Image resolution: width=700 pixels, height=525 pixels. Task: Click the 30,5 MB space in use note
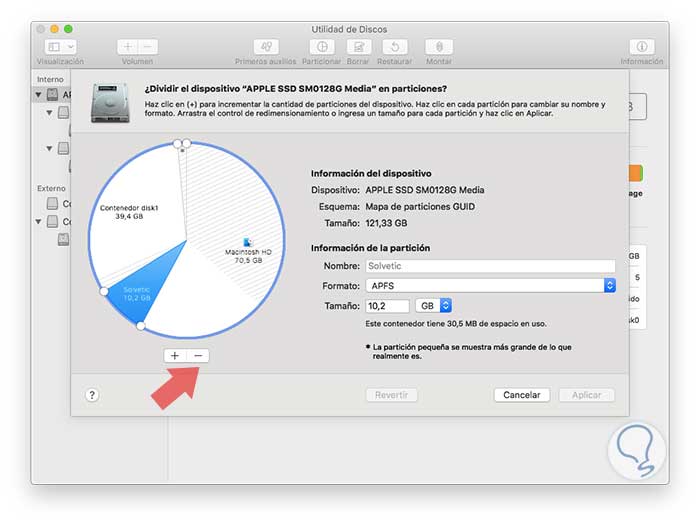tap(456, 324)
